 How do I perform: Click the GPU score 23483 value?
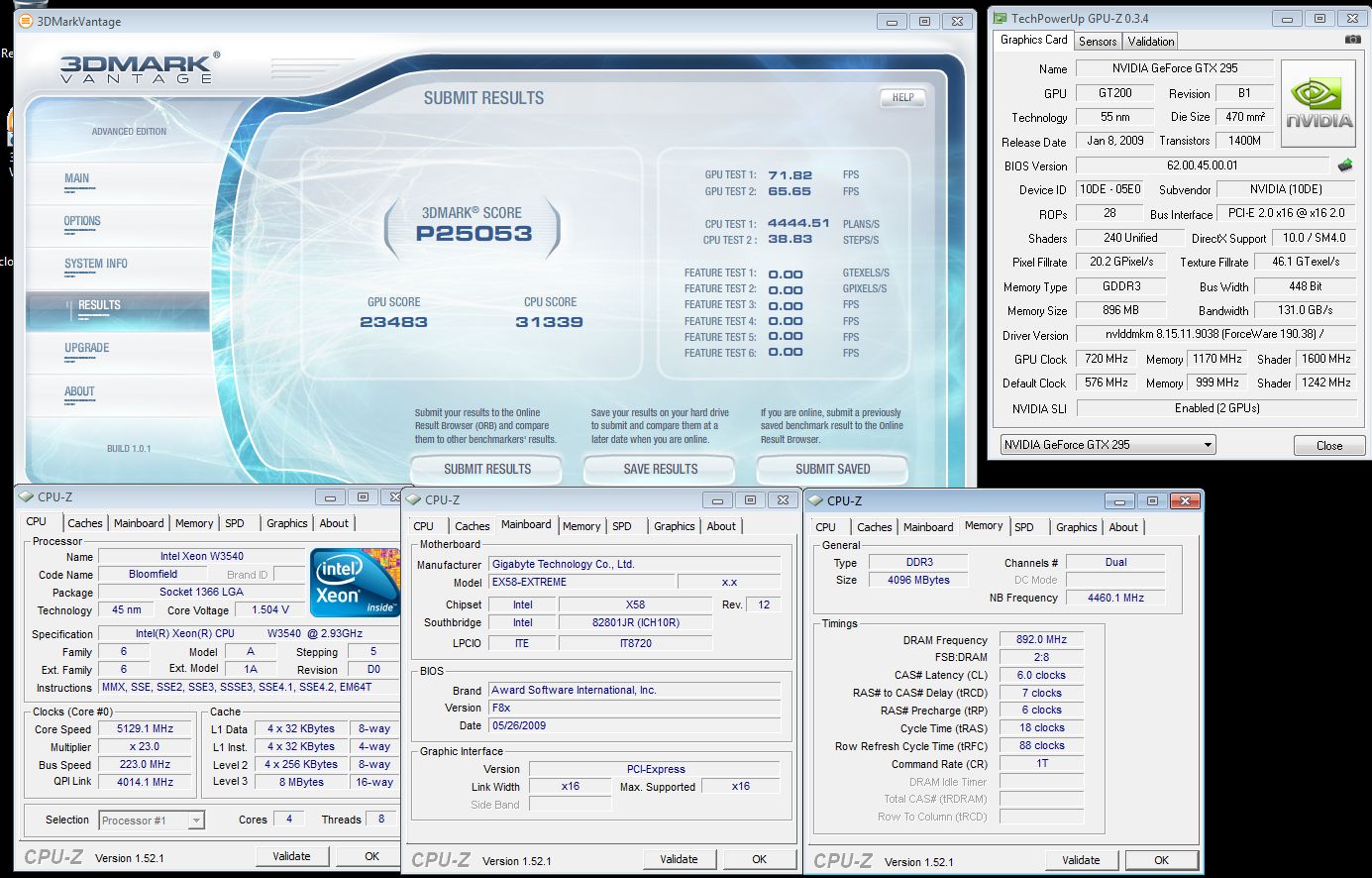tap(393, 322)
